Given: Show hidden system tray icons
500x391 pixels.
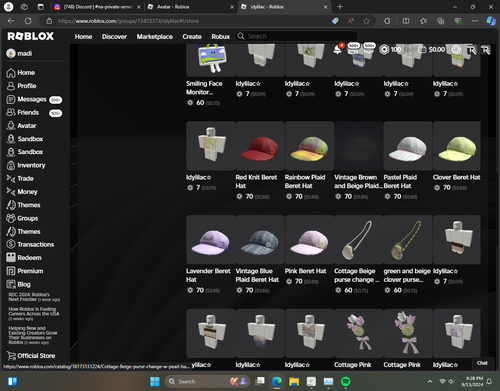Looking at the screenshot, I should (x=430, y=381).
